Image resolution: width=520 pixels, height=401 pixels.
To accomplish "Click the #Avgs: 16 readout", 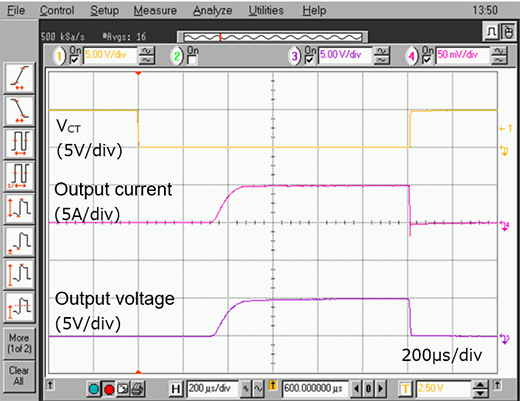I will tap(124, 37).
